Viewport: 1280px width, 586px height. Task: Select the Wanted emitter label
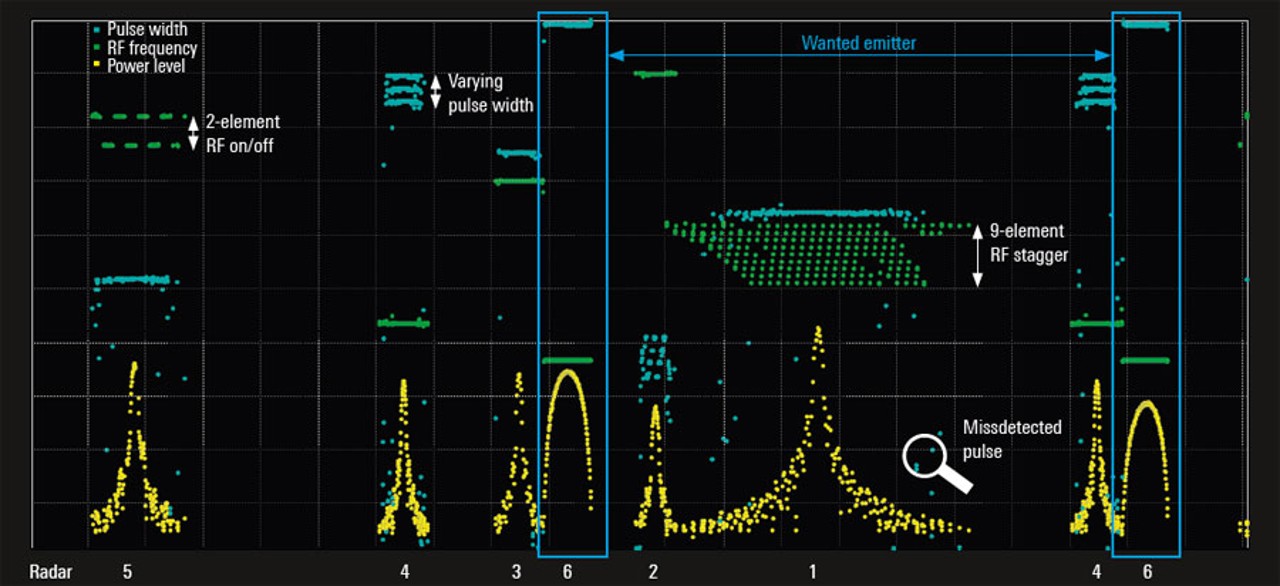[858, 43]
